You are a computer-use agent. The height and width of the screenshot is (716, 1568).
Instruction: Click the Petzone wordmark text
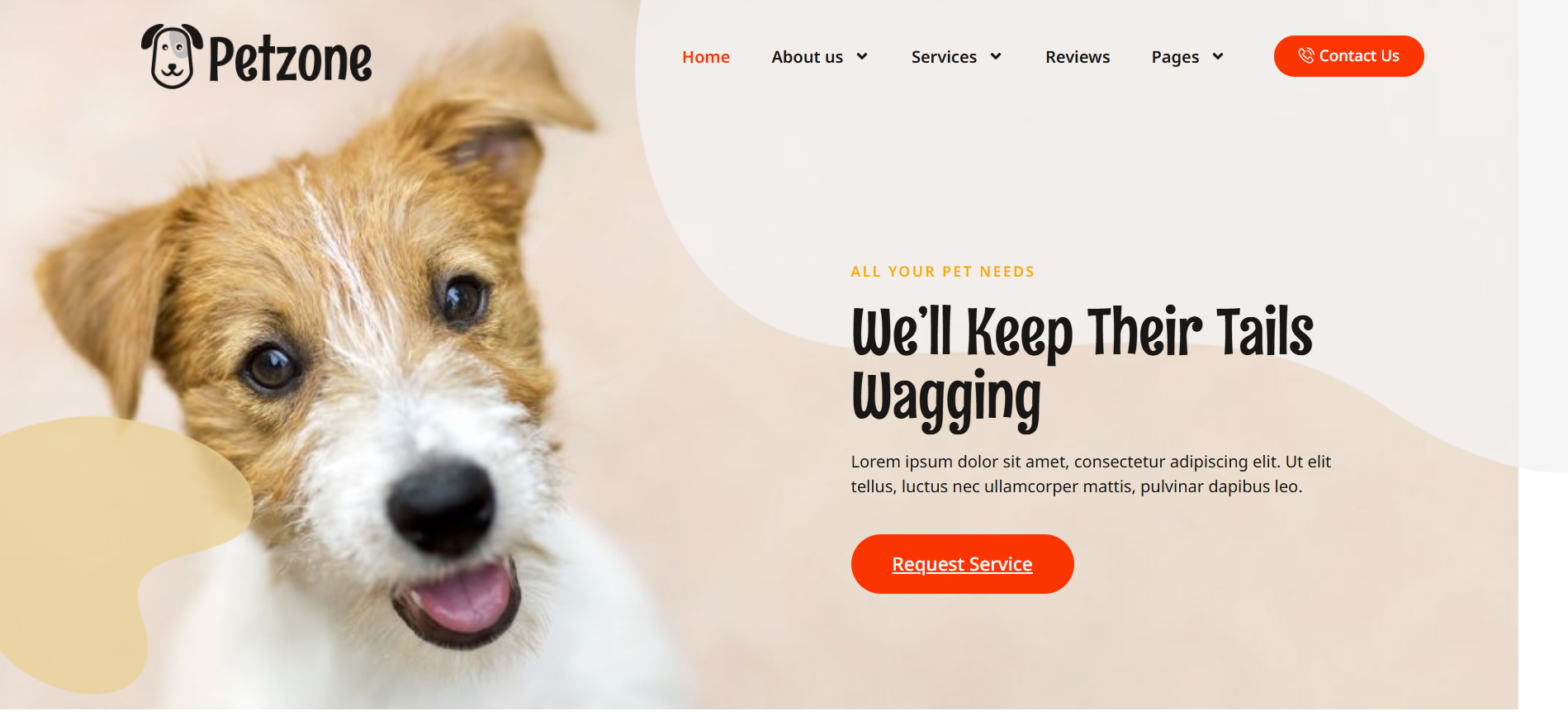coord(290,59)
